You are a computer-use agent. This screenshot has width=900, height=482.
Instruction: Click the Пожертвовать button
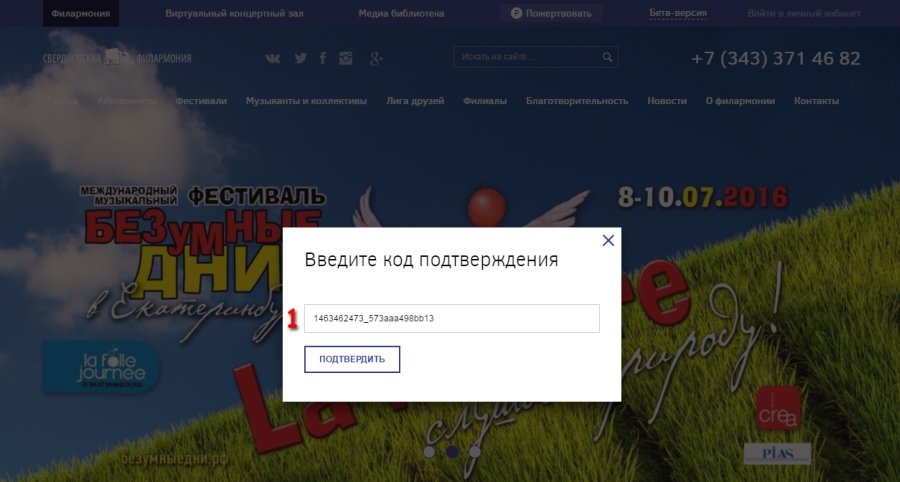[x=550, y=13]
